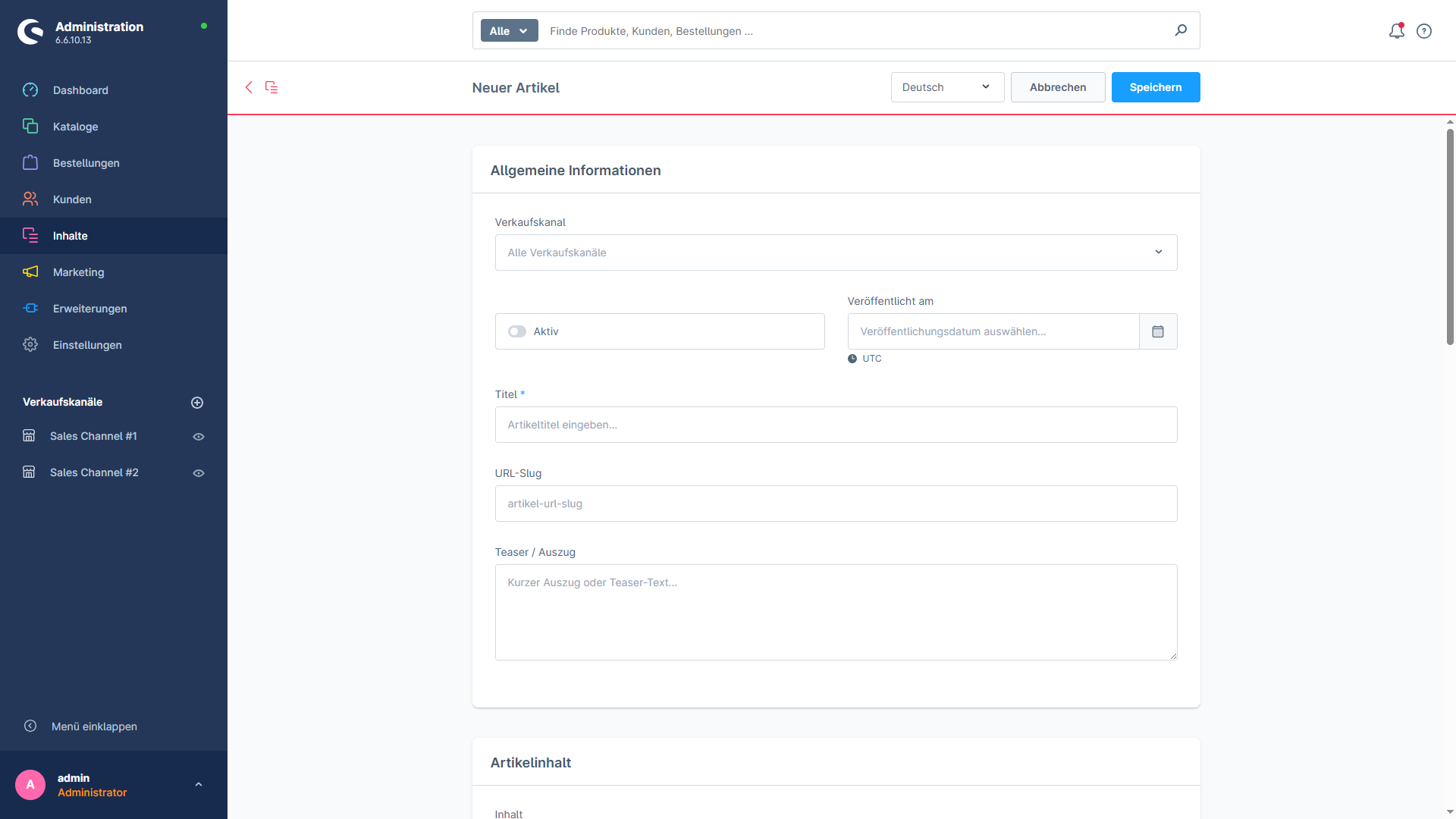Click the Abbrechen button

1058,87
